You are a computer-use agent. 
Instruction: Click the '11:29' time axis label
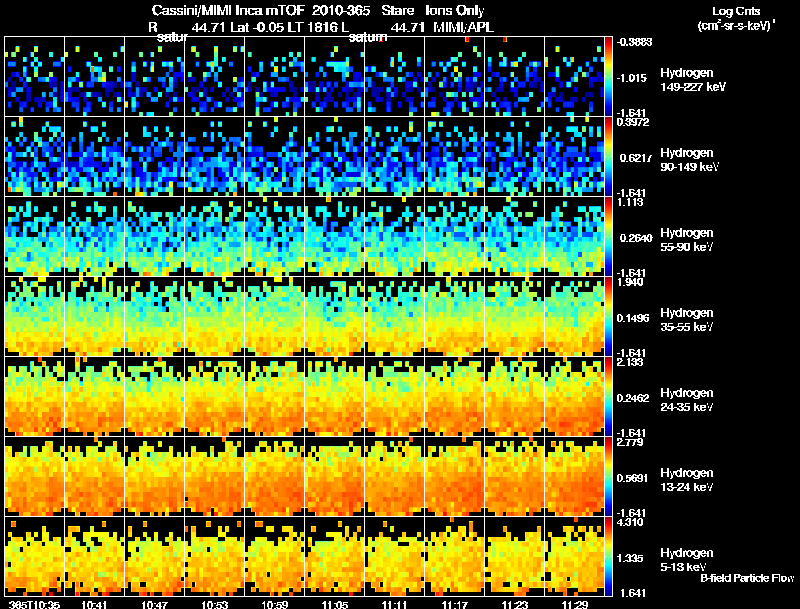pos(575,605)
